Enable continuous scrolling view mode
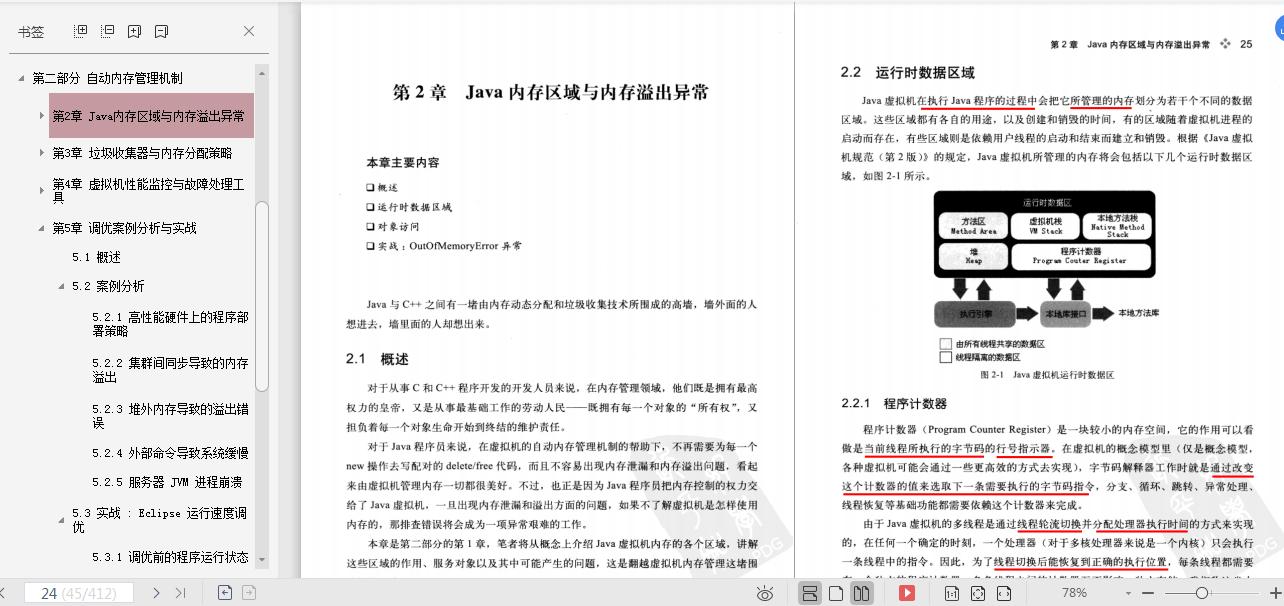Viewport: 1284px width, 606px height. [811, 593]
